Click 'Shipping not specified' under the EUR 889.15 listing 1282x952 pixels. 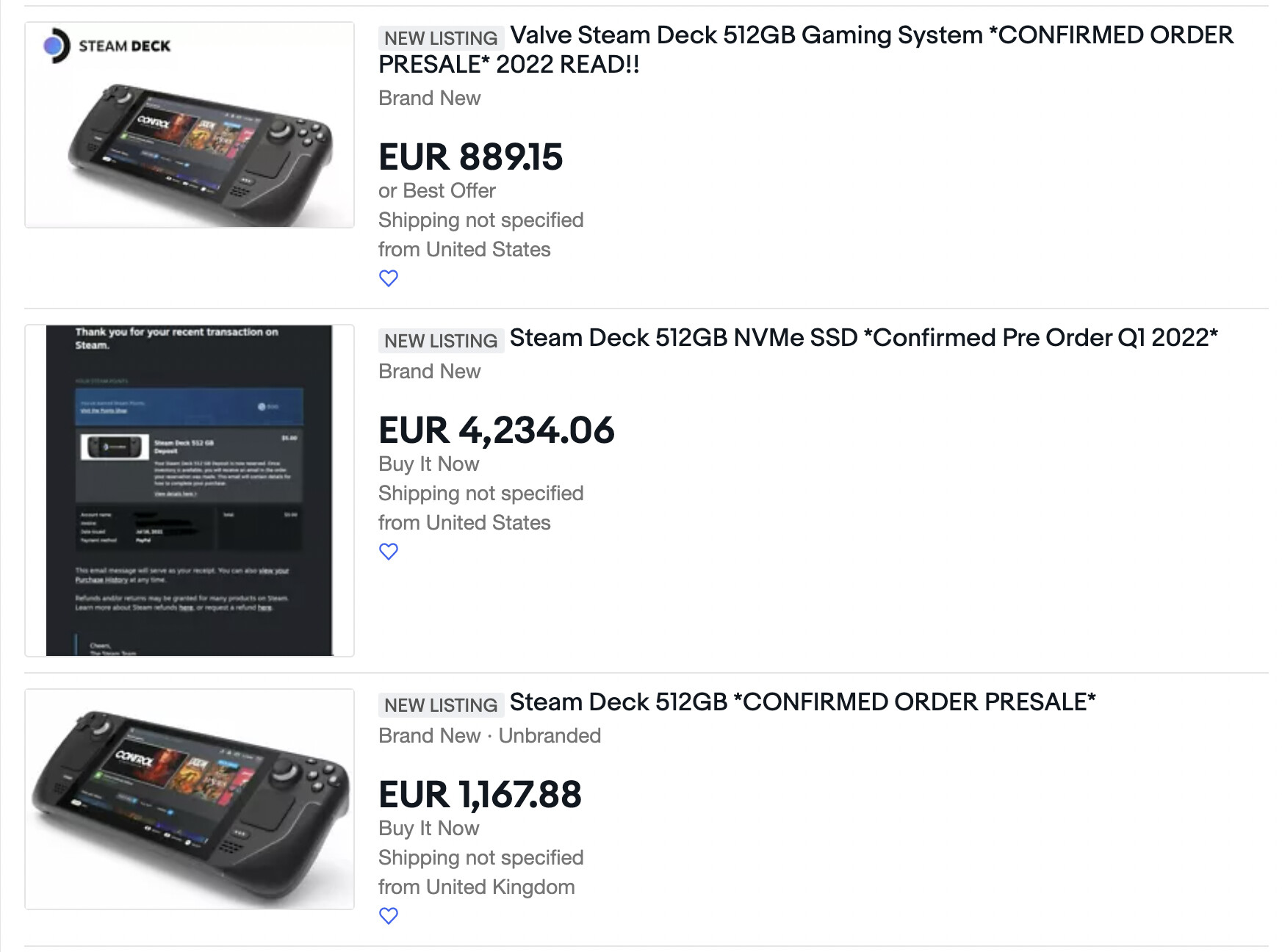pyautogui.click(x=480, y=220)
